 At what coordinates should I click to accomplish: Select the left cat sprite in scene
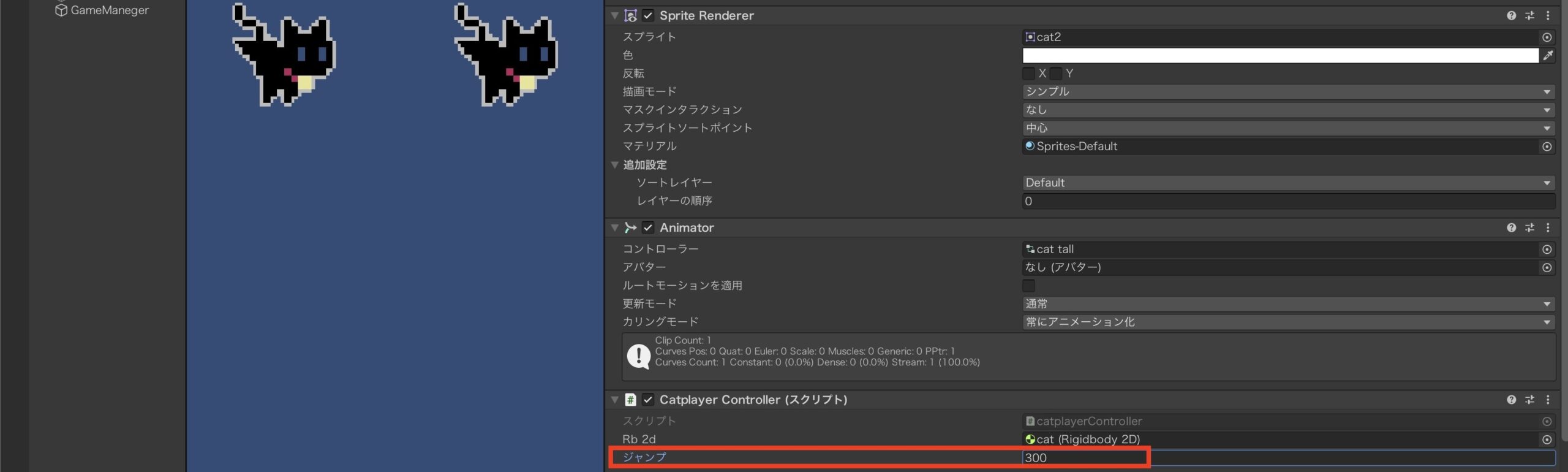point(284,55)
